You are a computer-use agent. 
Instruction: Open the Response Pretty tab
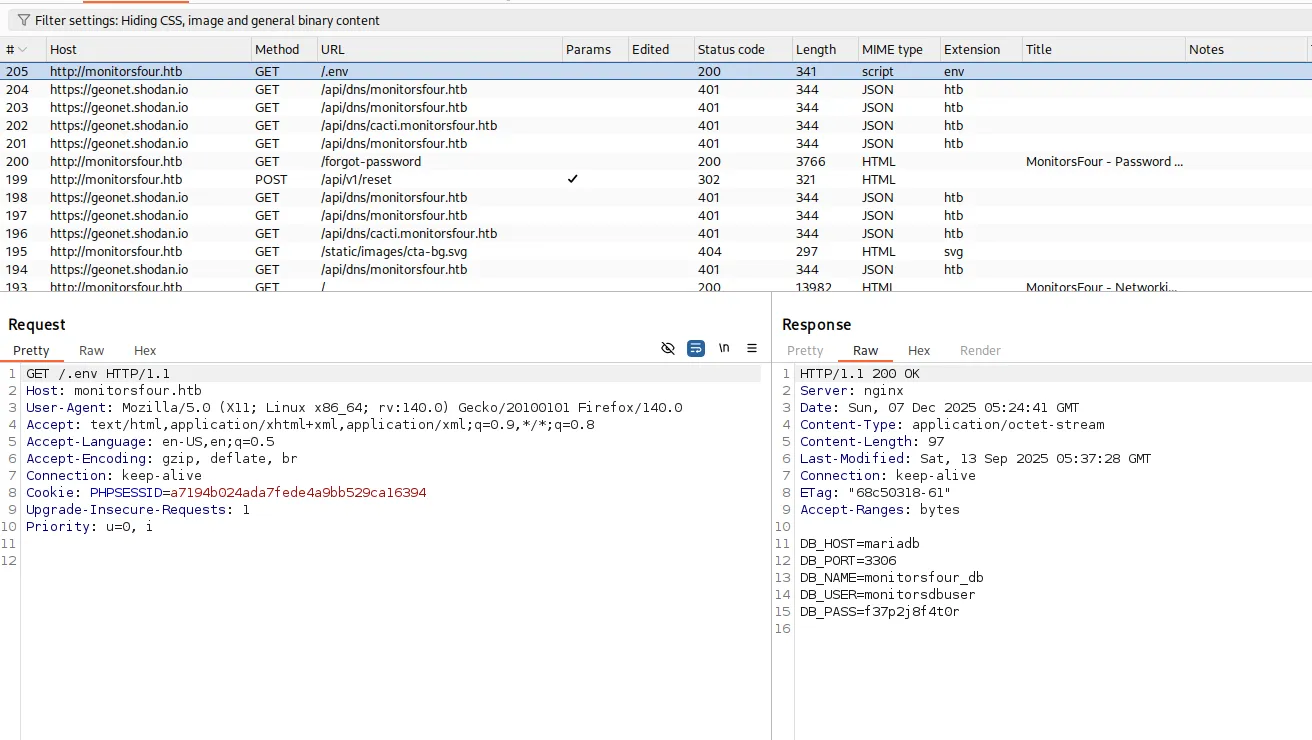click(805, 350)
